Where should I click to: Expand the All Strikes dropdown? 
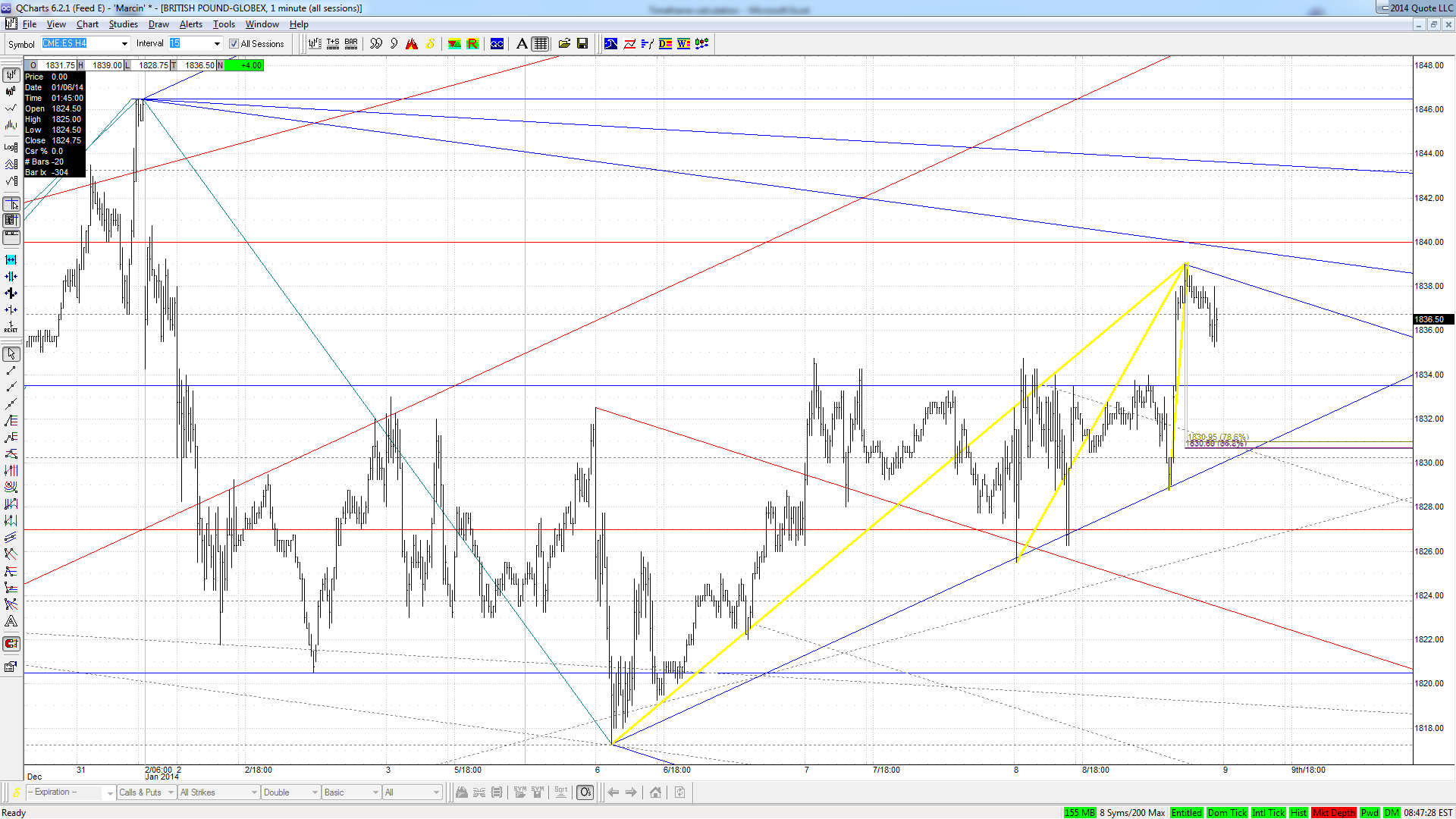[218, 792]
